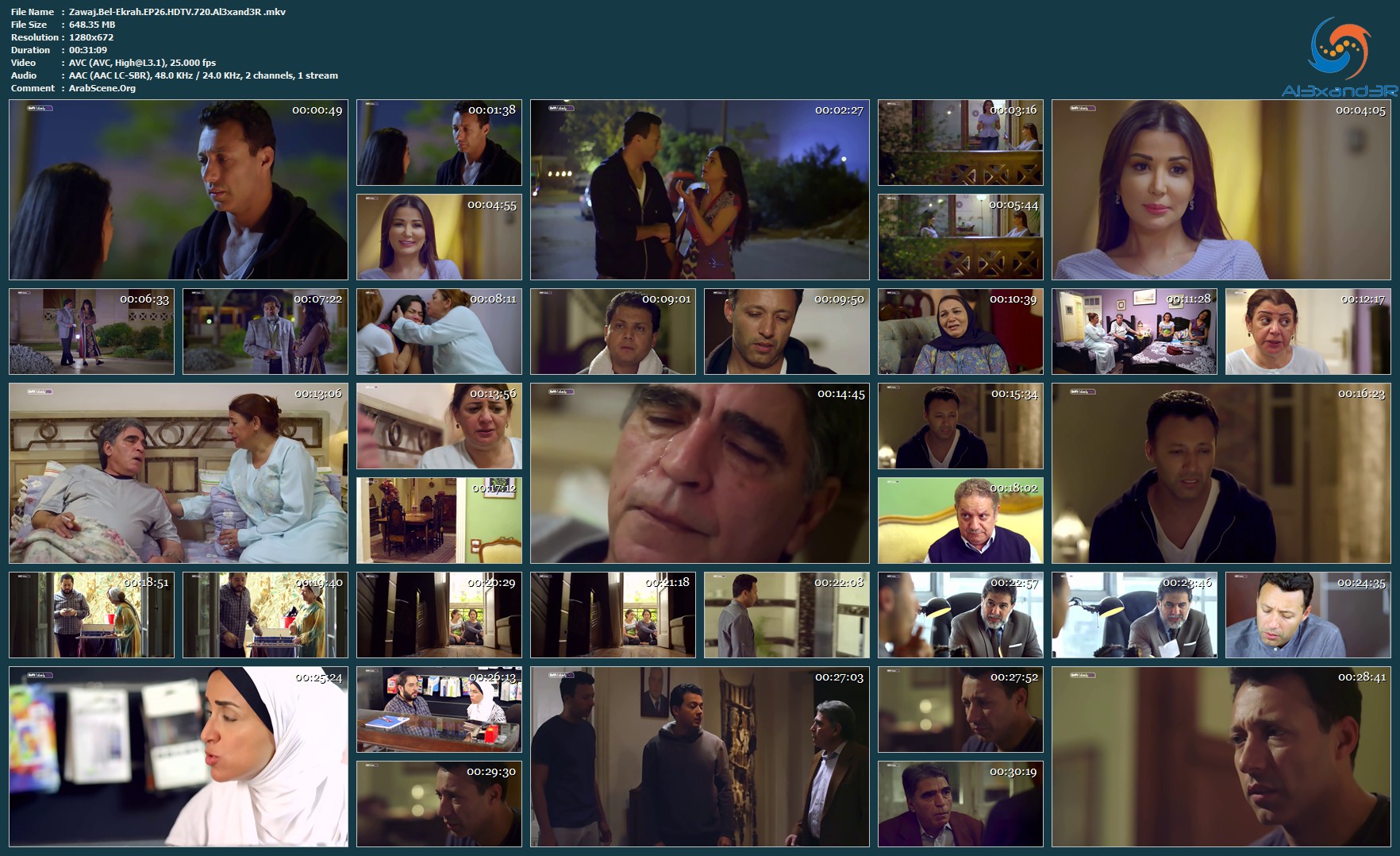Select the frame marked 00:13:56

tap(439, 426)
